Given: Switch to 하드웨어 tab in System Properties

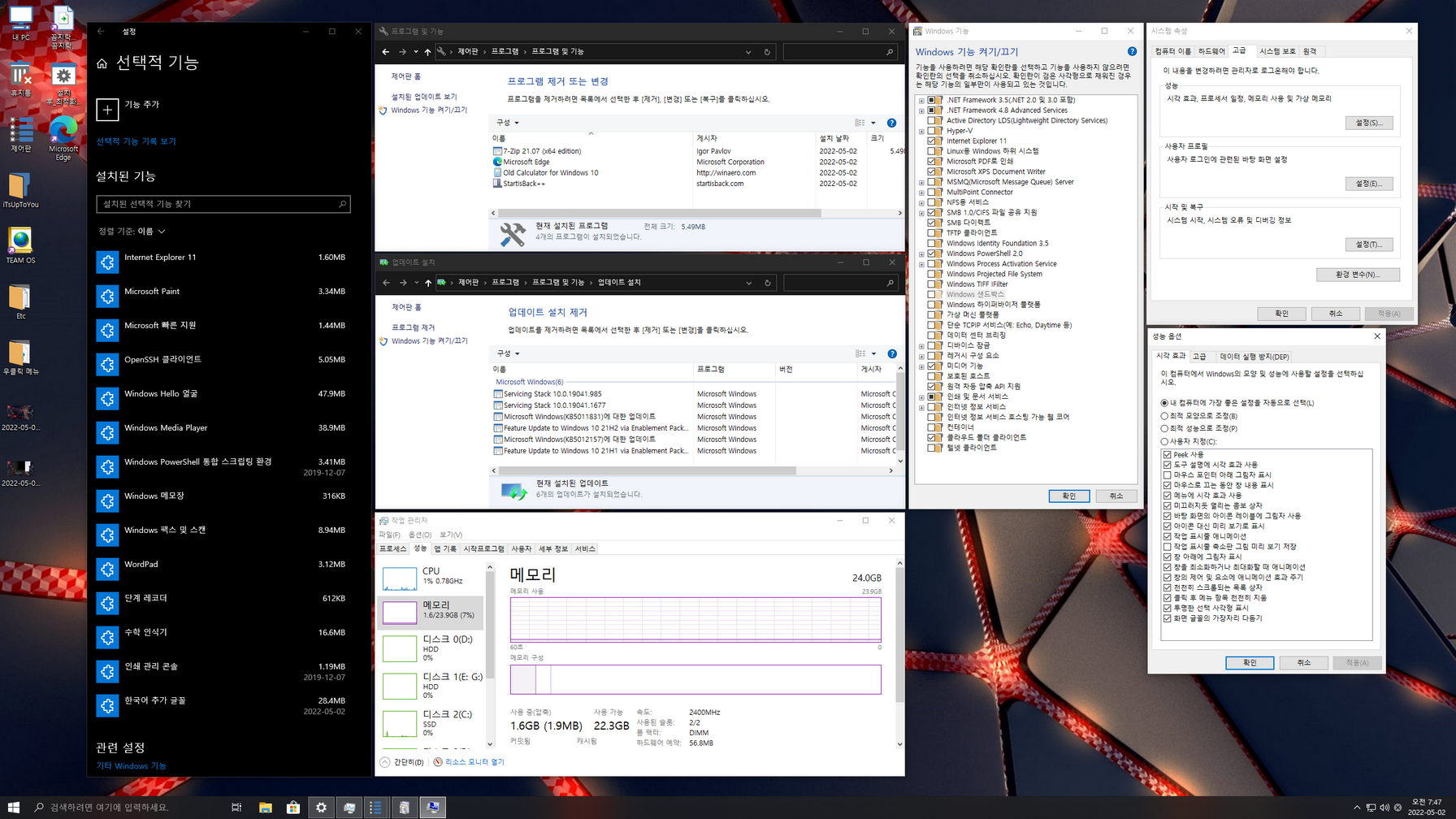Looking at the screenshot, I should 1211,51.
